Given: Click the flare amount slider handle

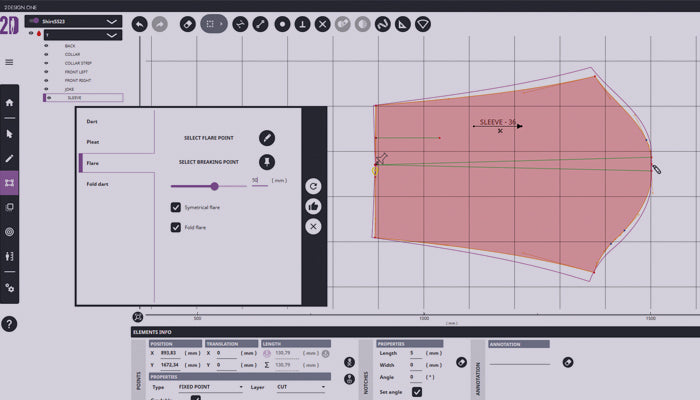Looking at the screenshot, I should click(214, 186).
